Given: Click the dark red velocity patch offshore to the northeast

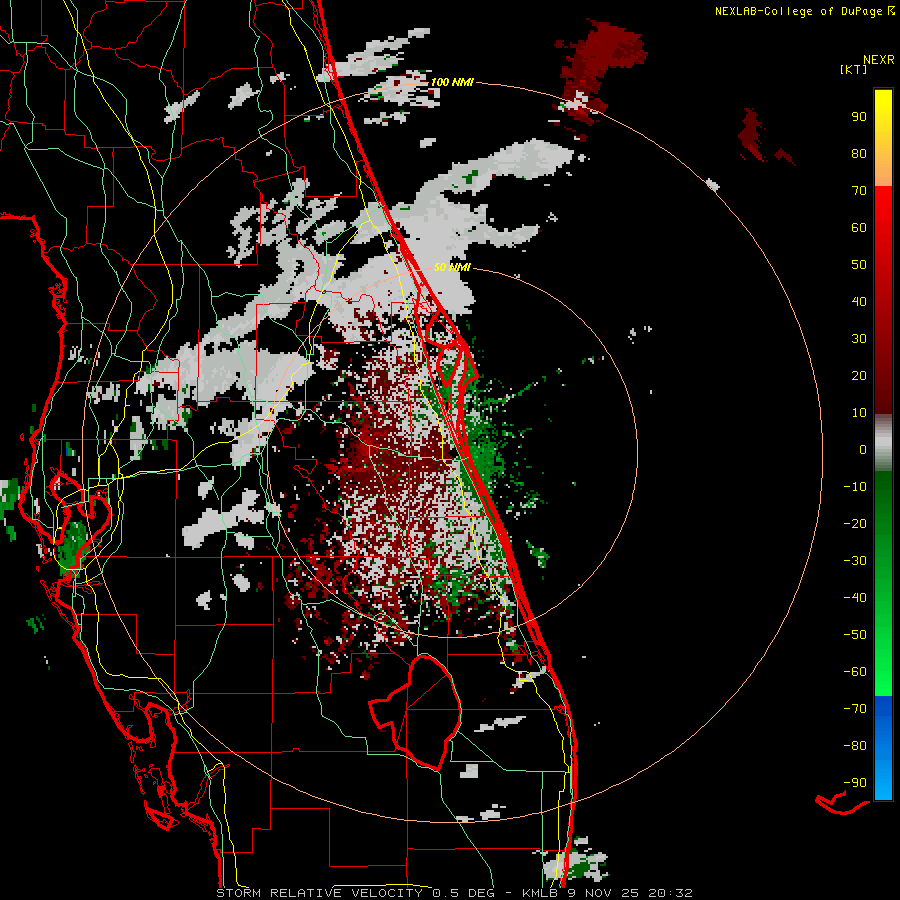Looking at the screenshot, I should point(603,69).
